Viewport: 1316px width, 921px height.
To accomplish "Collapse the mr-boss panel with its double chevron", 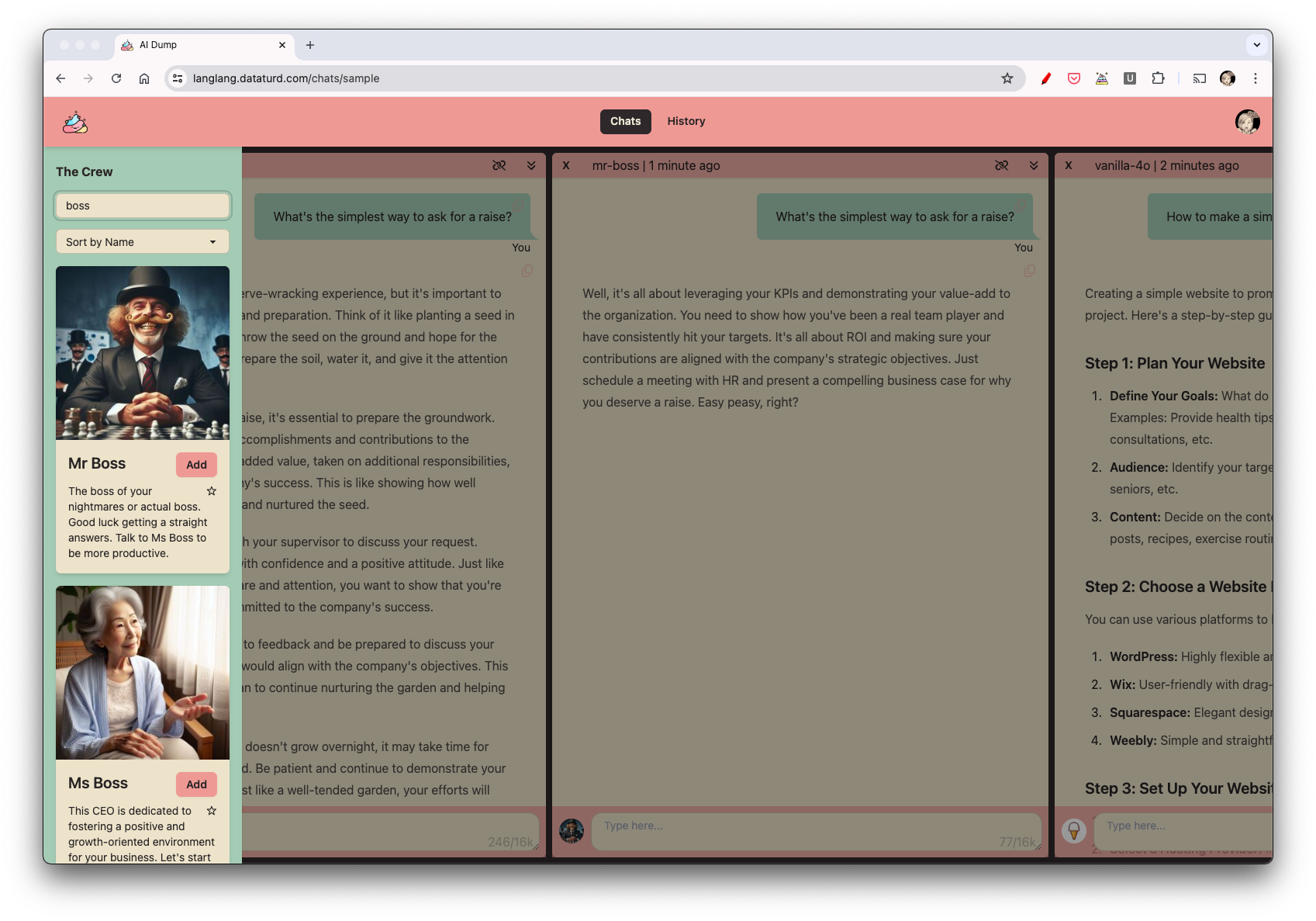I will (x=1034, y=165).
